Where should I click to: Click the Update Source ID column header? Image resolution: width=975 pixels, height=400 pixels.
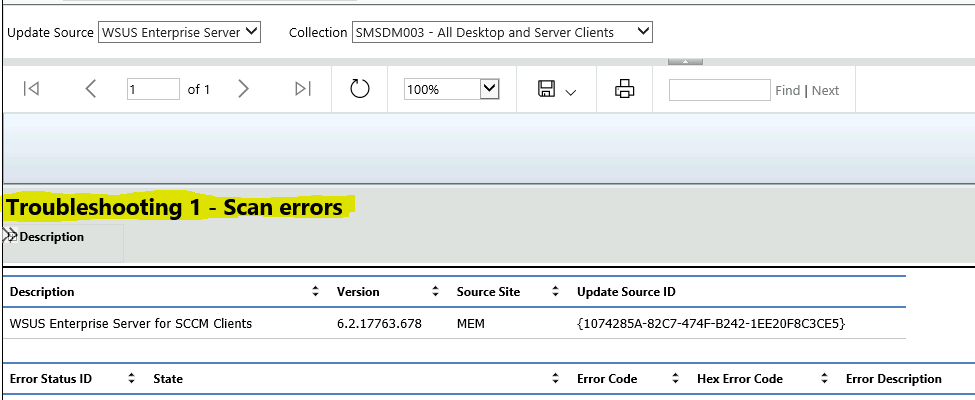[626, 292]
